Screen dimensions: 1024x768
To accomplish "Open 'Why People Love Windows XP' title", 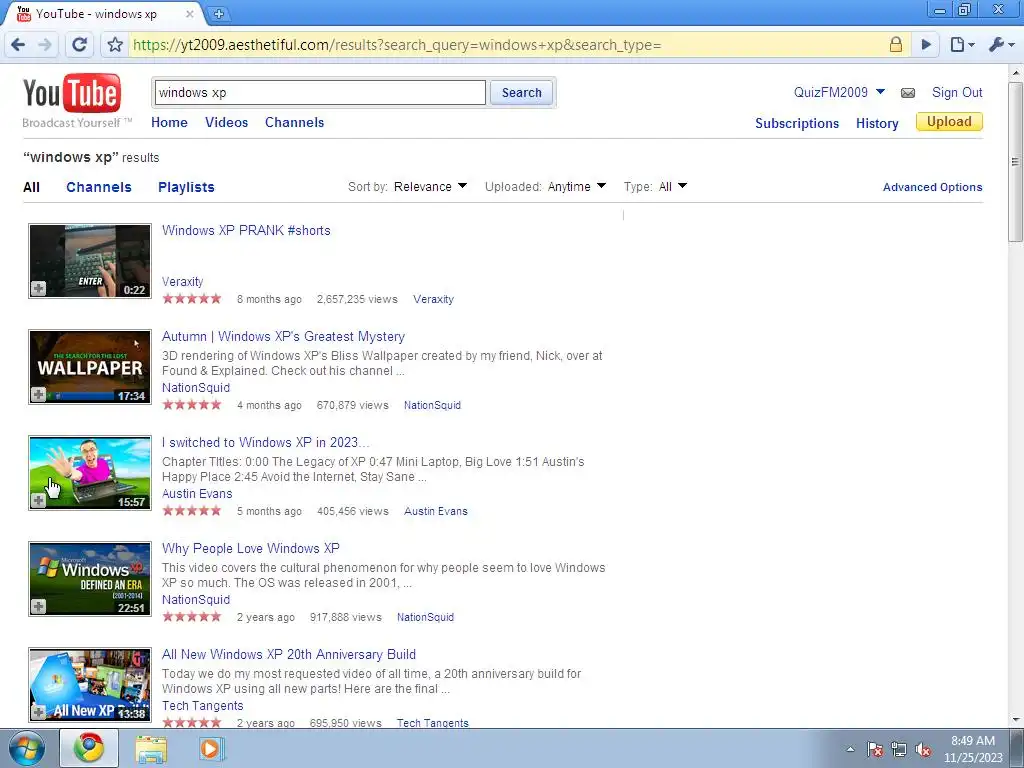I will click(x=251, y=549).
